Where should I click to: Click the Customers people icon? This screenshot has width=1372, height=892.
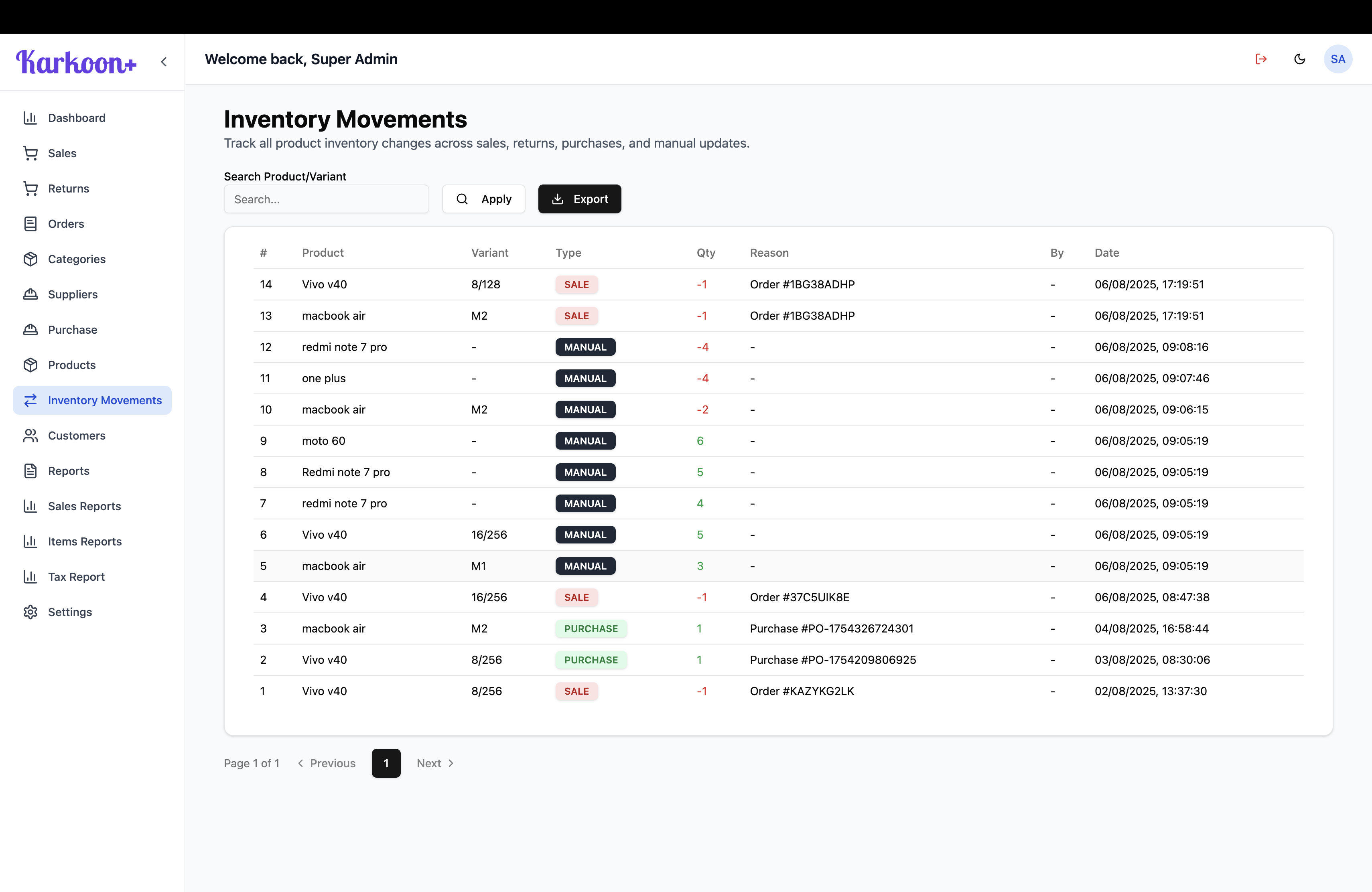30,436
